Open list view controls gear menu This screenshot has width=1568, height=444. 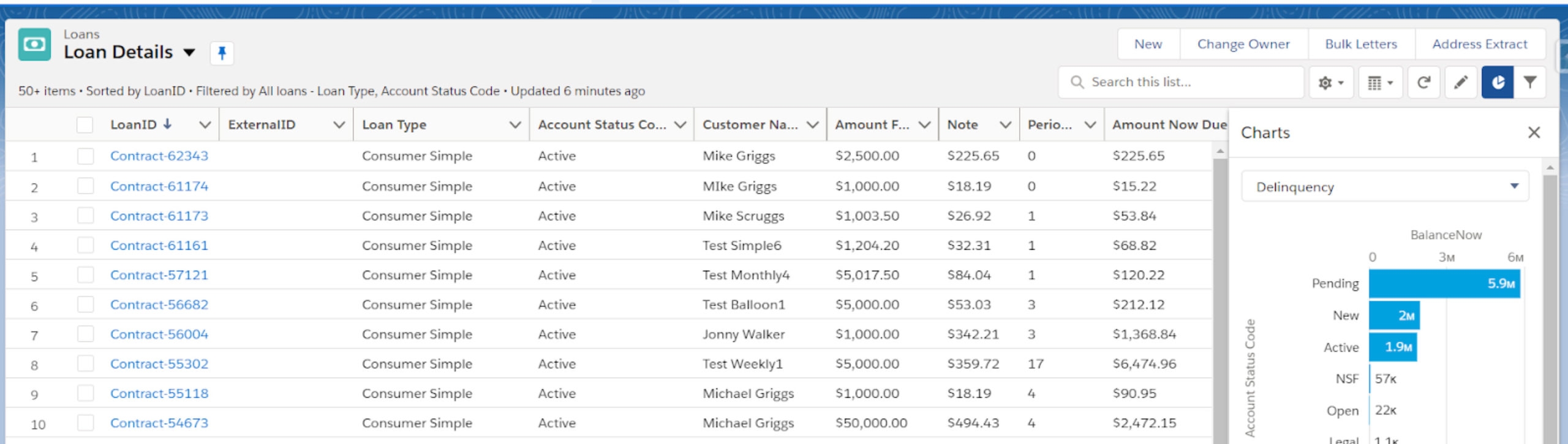click(x=1330, y=83)
